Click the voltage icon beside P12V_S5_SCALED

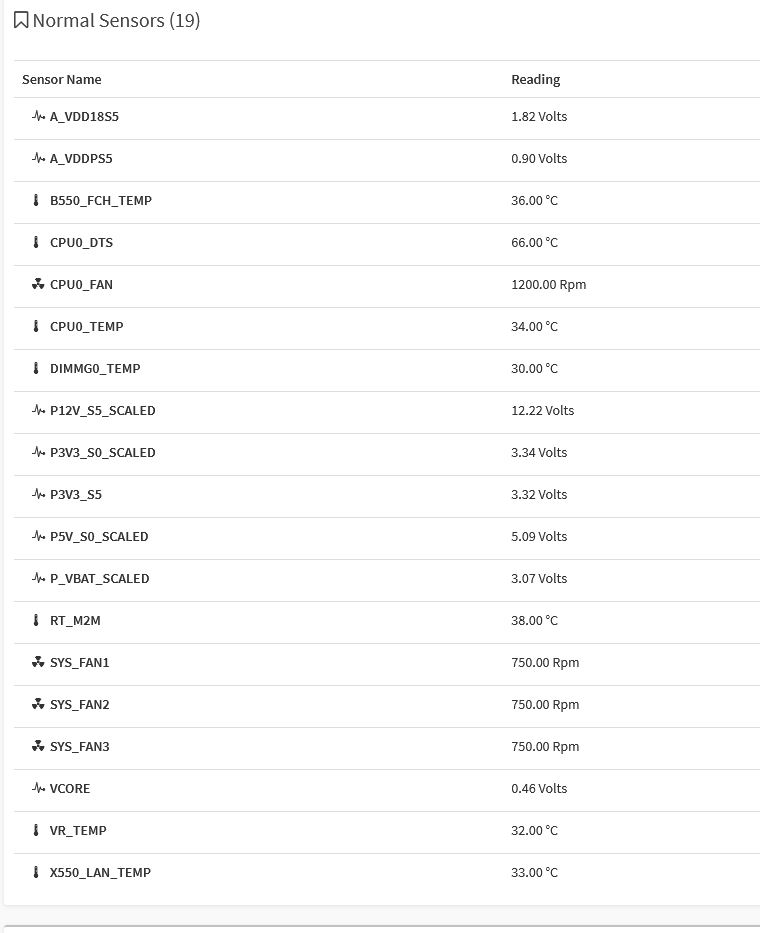(39, 411)
